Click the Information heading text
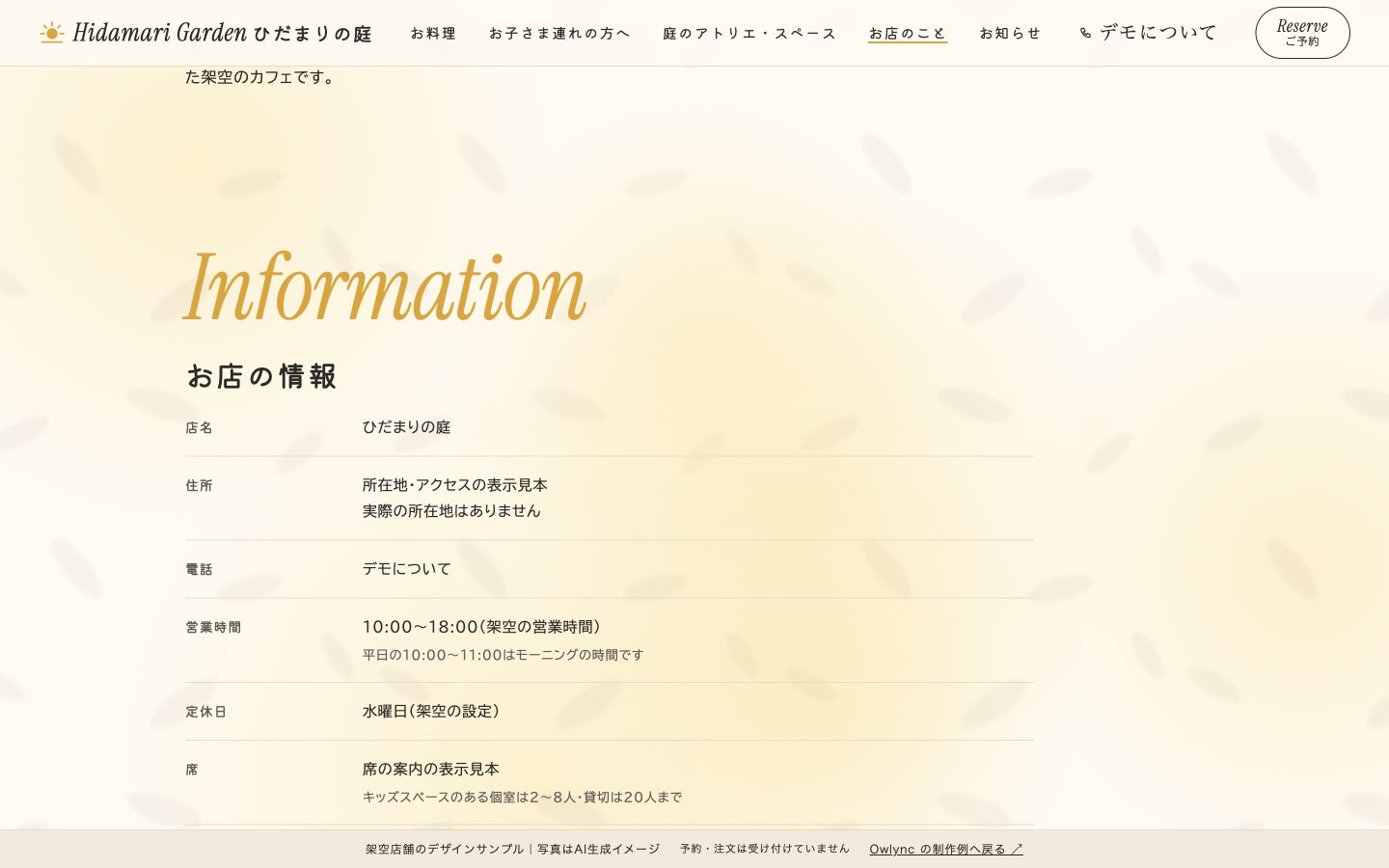Viewport: 1389px width, 868px height. (385, 286)
